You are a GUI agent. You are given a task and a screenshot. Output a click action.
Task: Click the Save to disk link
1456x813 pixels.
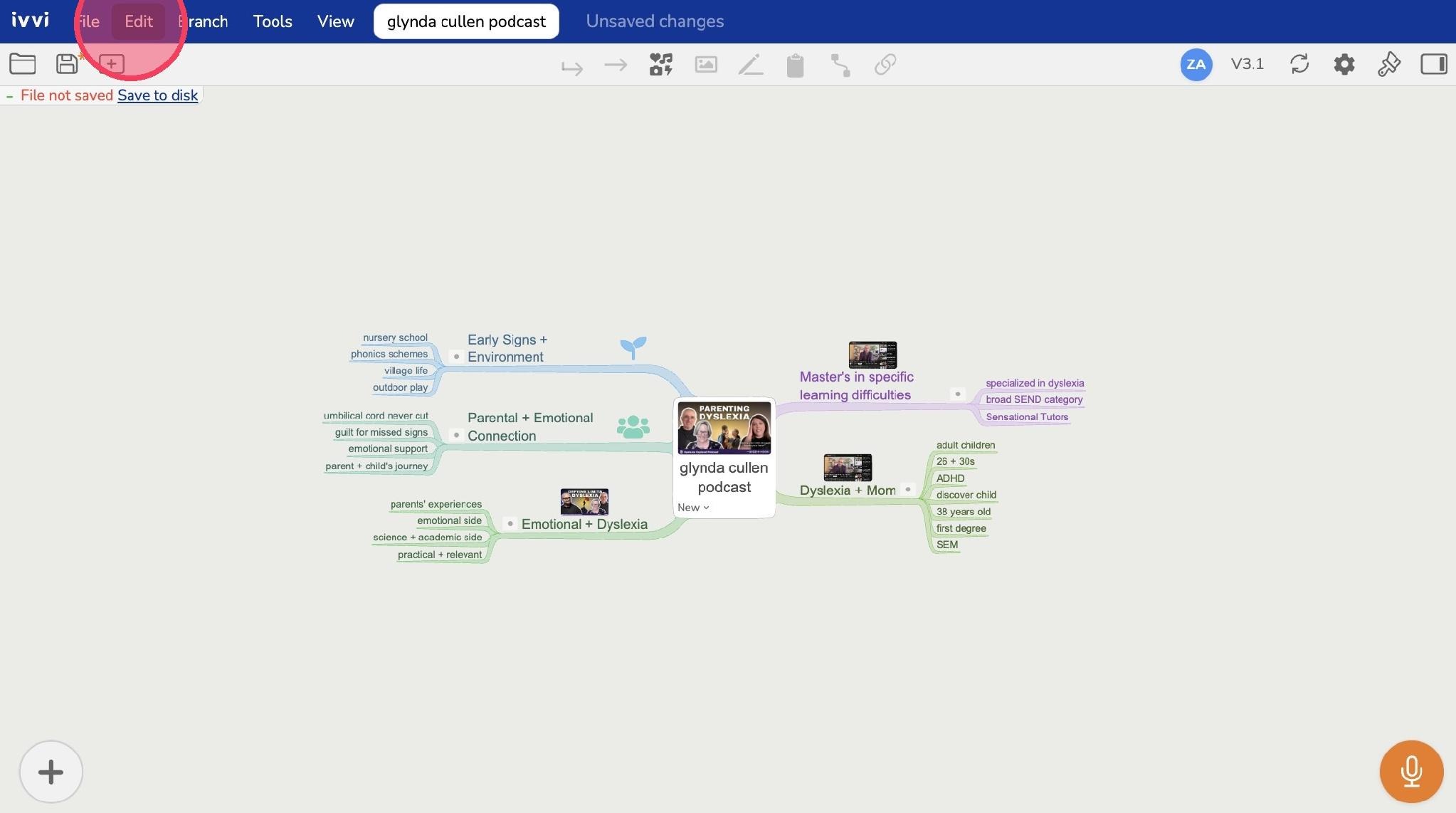click(x=158, y=95)
